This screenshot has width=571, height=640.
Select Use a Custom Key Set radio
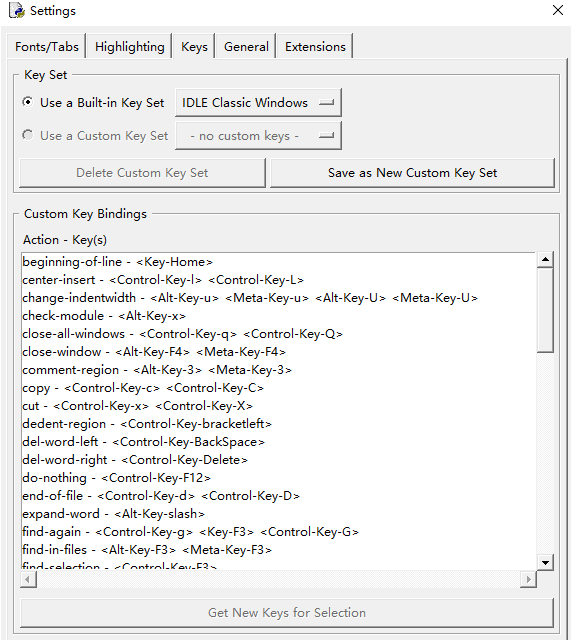[x=28, y=135]
